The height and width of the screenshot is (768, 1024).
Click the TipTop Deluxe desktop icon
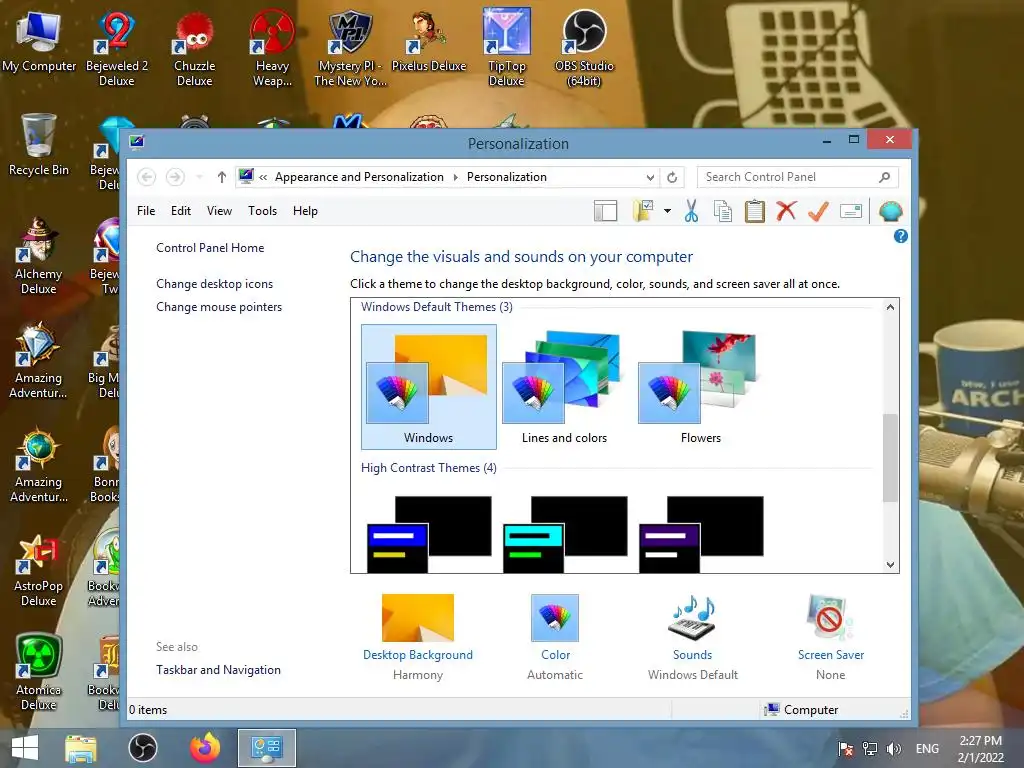(506, 50)
